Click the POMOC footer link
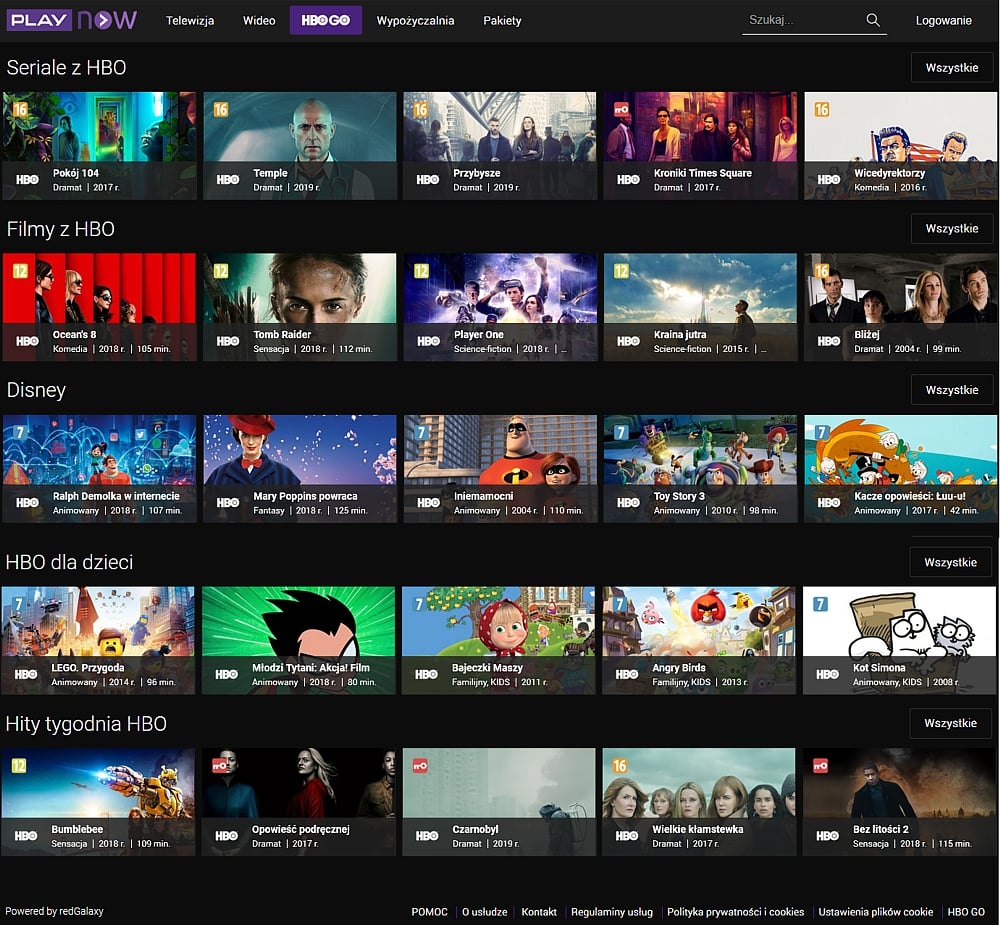 click(429, 912)
